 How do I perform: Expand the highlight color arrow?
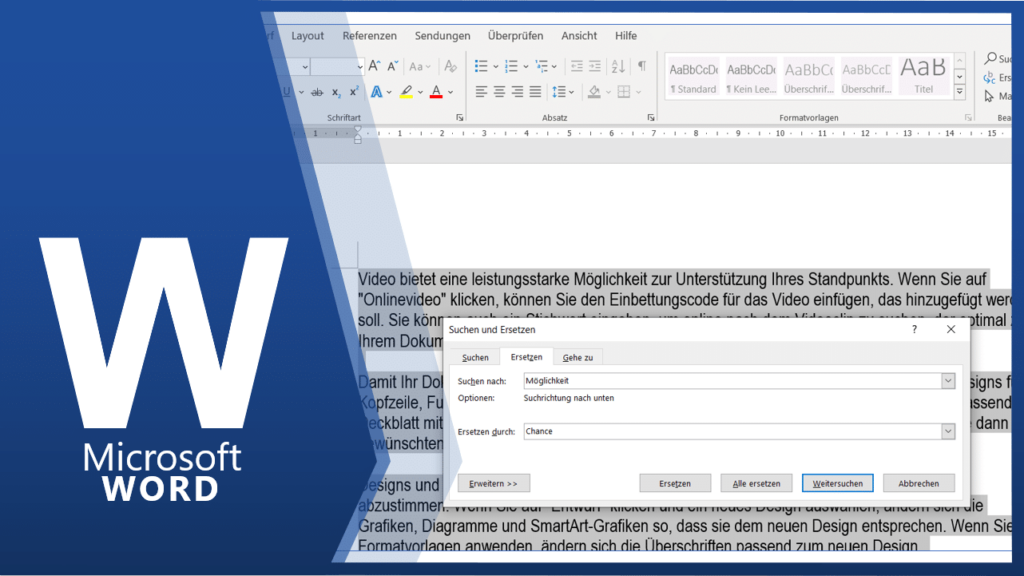click(420, 93)
